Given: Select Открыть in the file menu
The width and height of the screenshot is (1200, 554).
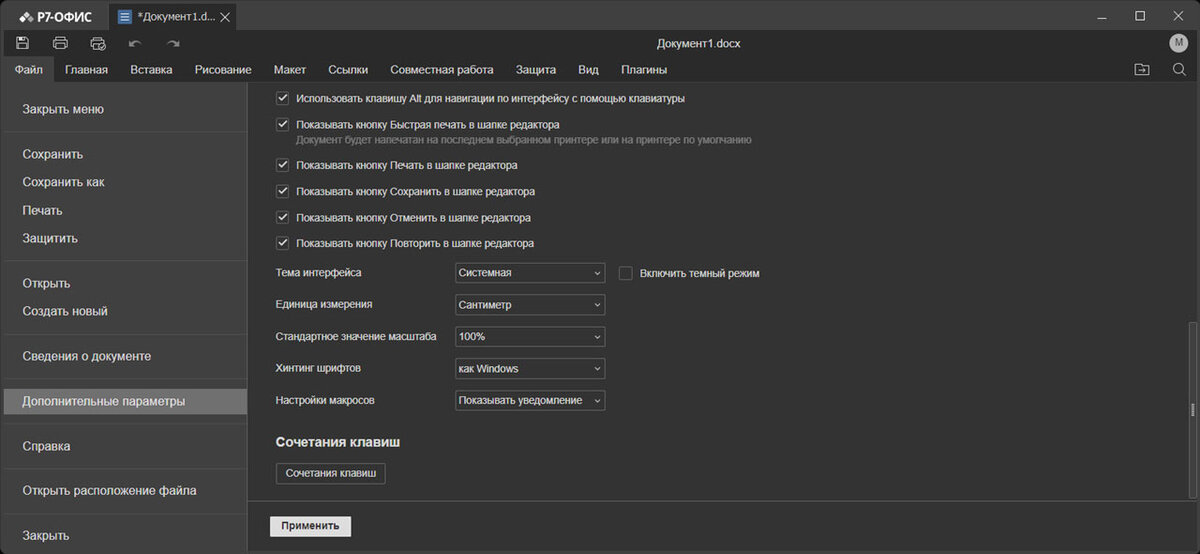Looking at the screenshot, I should click(x=123, y=283).
